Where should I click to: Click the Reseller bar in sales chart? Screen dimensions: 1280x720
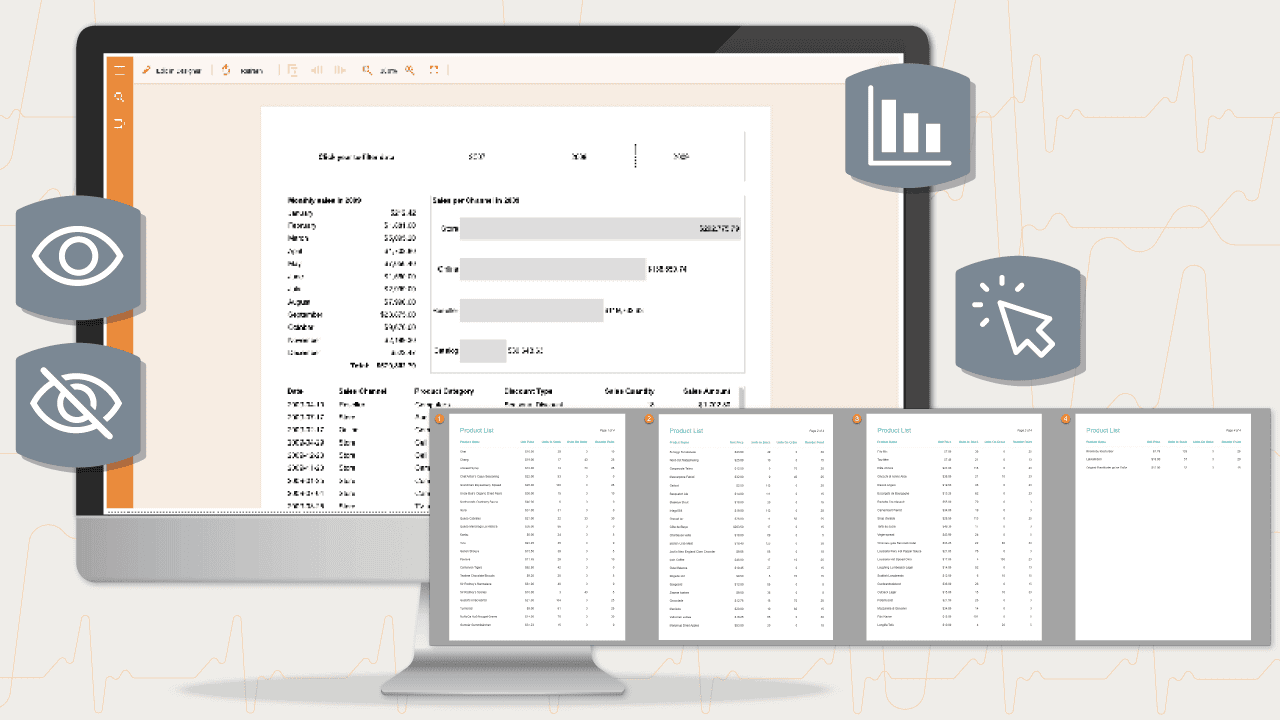532,311
